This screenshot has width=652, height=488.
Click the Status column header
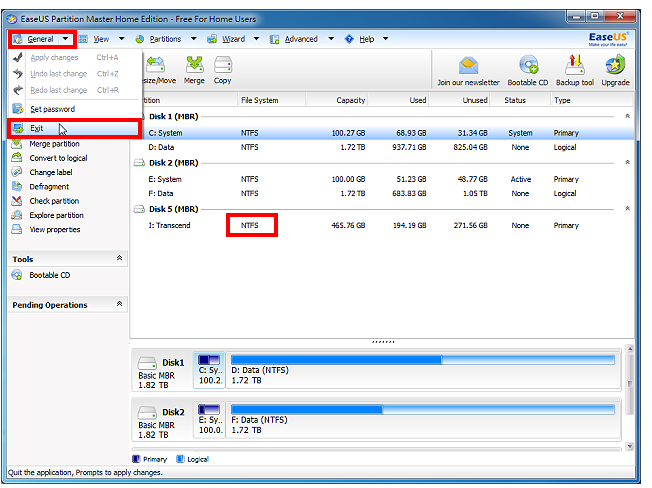pyautogui.click(x=521, y=100)
